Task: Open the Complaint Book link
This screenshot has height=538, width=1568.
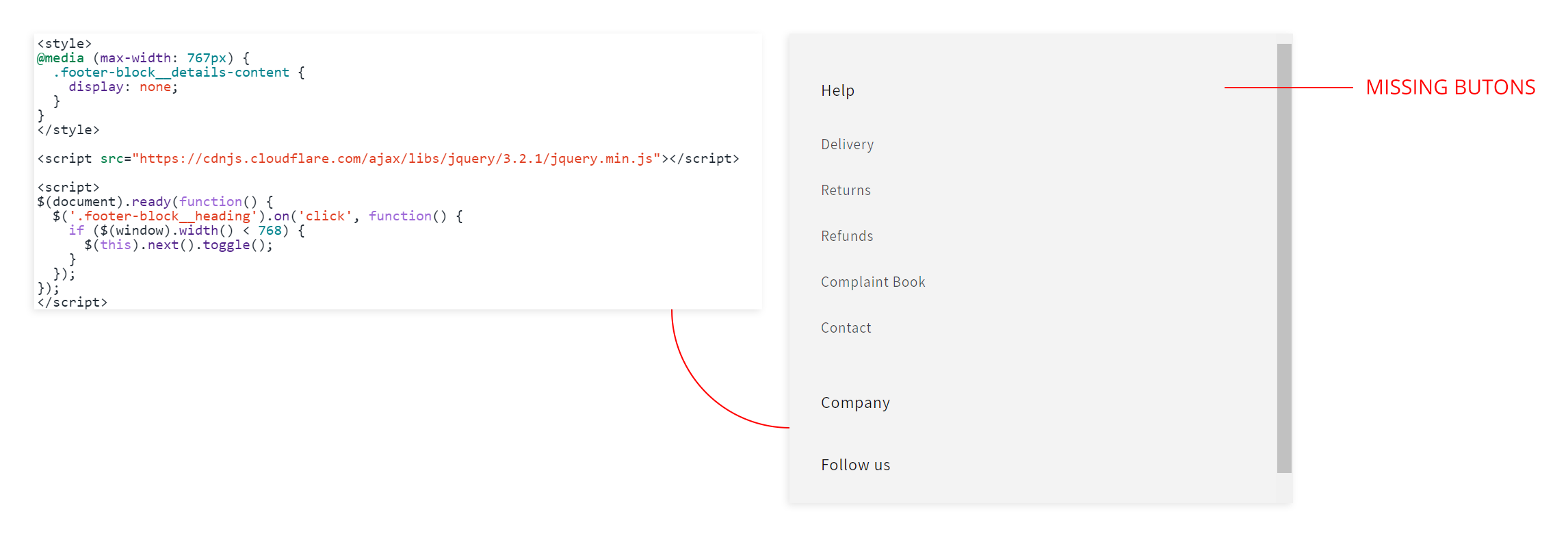Action: [872, 282]
